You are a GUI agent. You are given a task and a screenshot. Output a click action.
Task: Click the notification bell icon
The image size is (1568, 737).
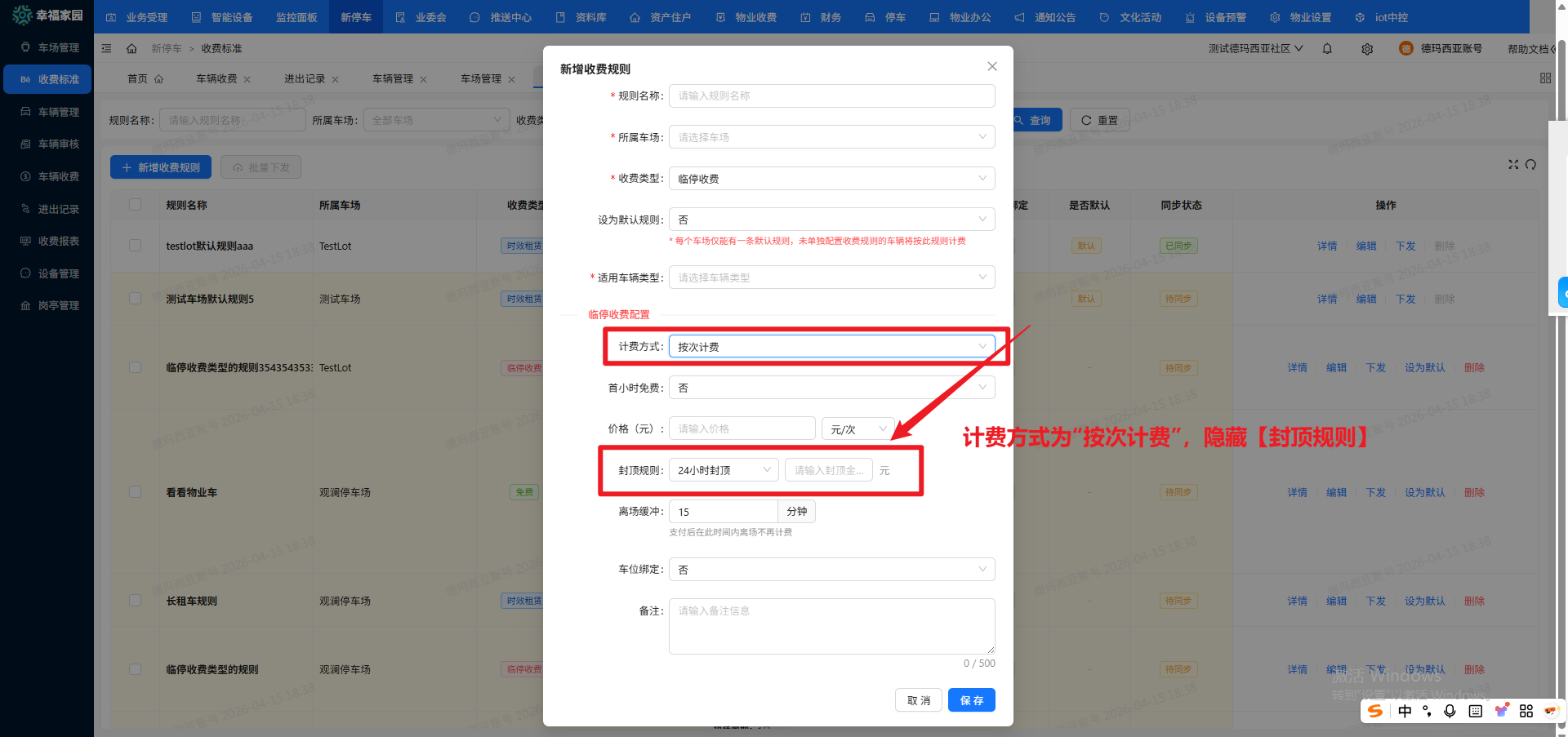click(1327, 49)
